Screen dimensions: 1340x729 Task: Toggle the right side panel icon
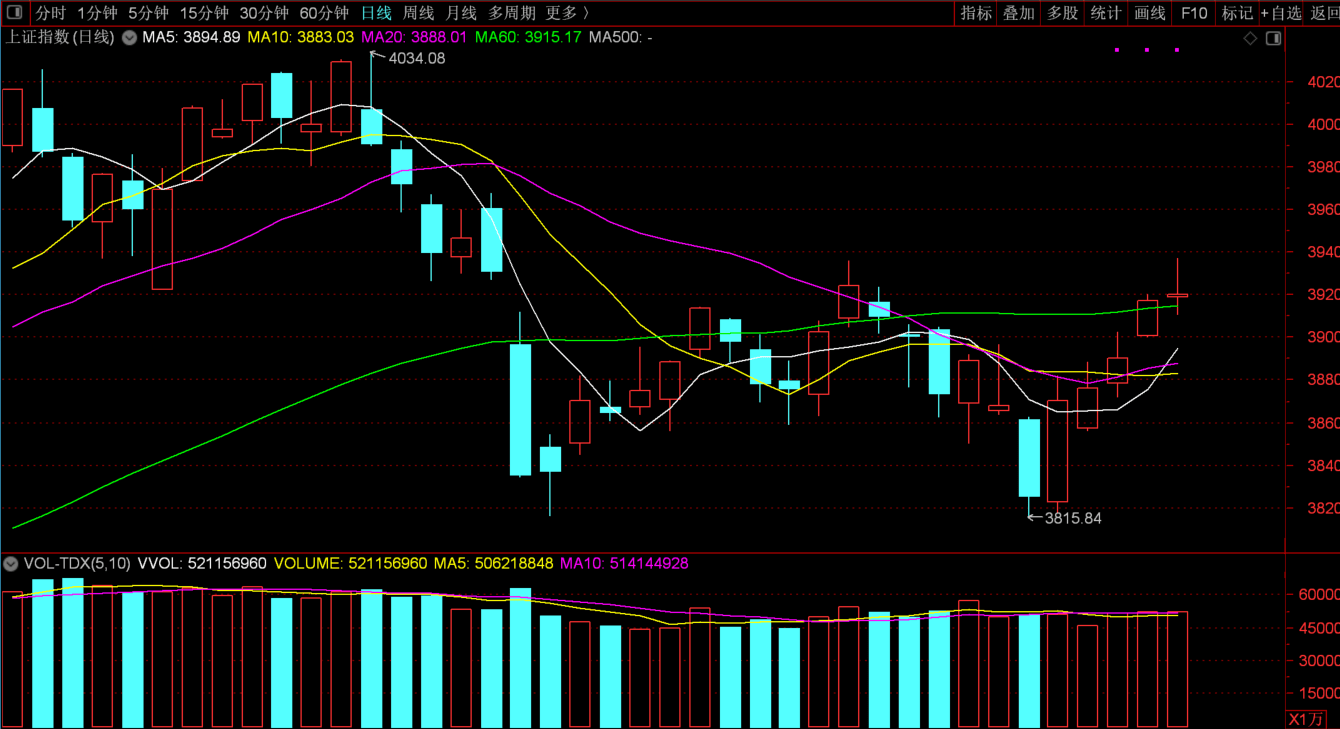pyautogui.click(x=1273, y=38)
